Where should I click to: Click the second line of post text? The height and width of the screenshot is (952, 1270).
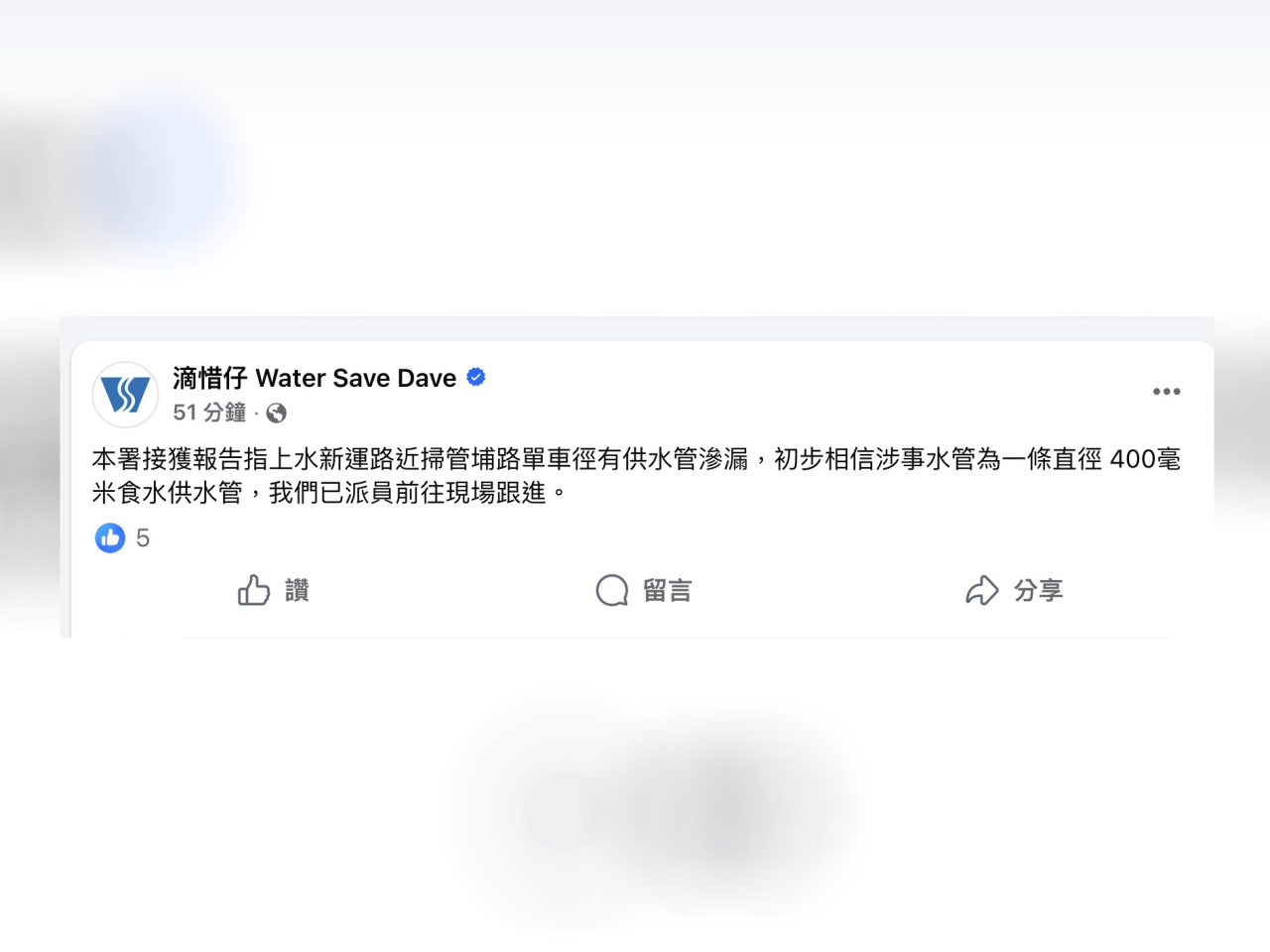pyautogui.click(x=330, y=492)
